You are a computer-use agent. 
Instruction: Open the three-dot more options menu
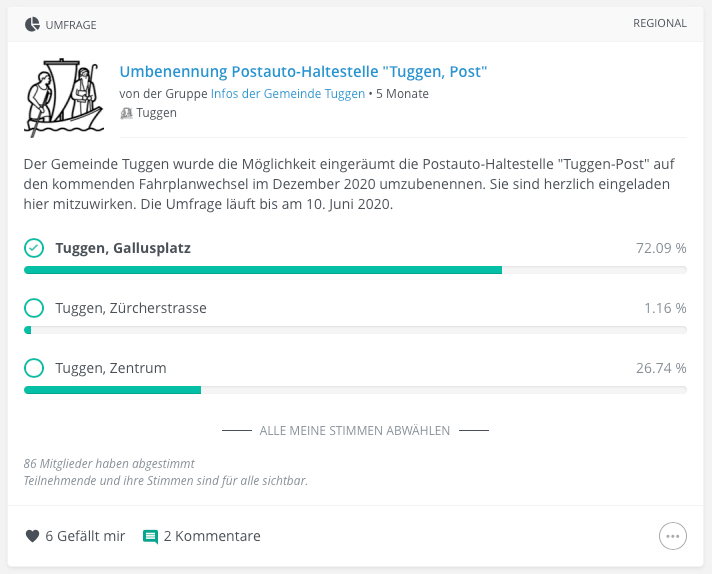tap(672, 536)
